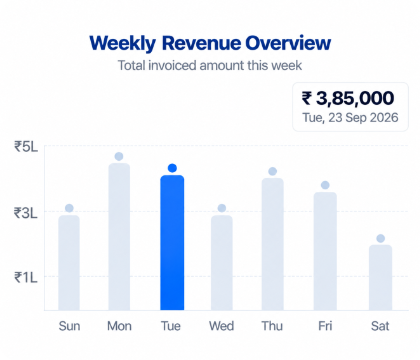Select the Monday revenue bar
420x360 pixels.
[x=119, y=237]
